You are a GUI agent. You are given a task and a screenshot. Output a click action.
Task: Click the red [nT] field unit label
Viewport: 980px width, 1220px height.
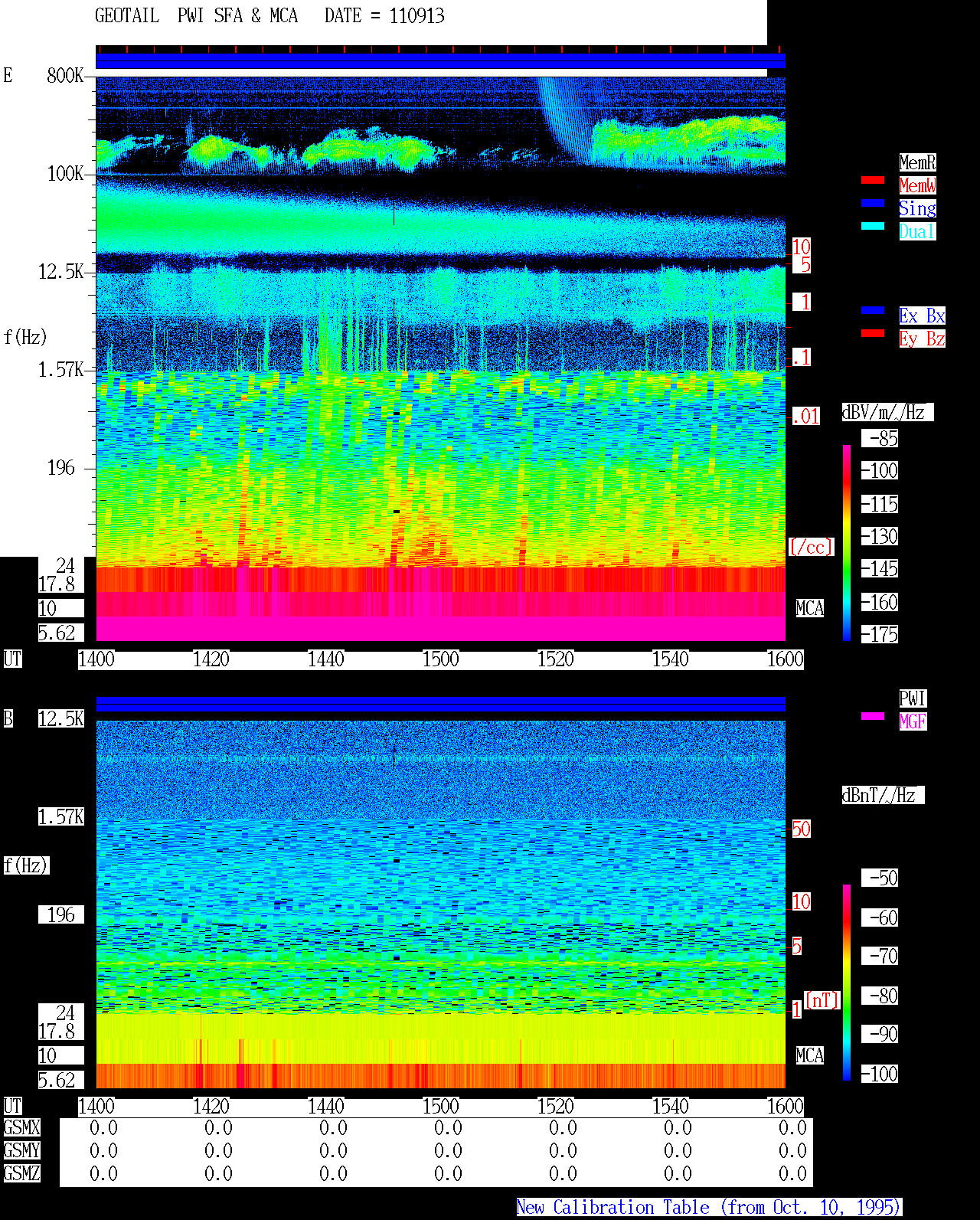(822, 1000)
